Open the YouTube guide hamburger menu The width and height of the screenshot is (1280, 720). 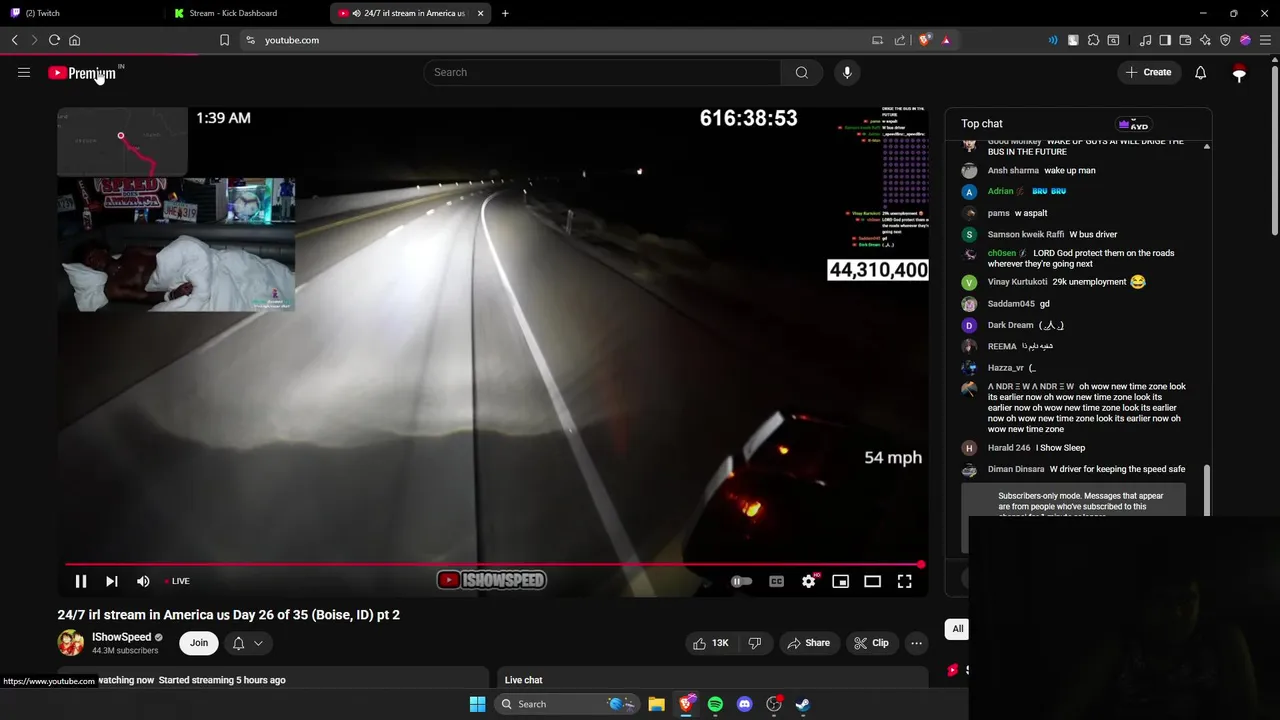click(24, 72)
